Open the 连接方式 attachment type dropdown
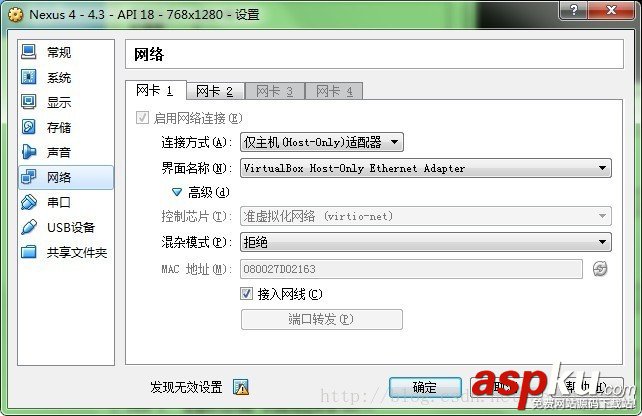Viewport: 642px width, 416px height. click(322, 142)
